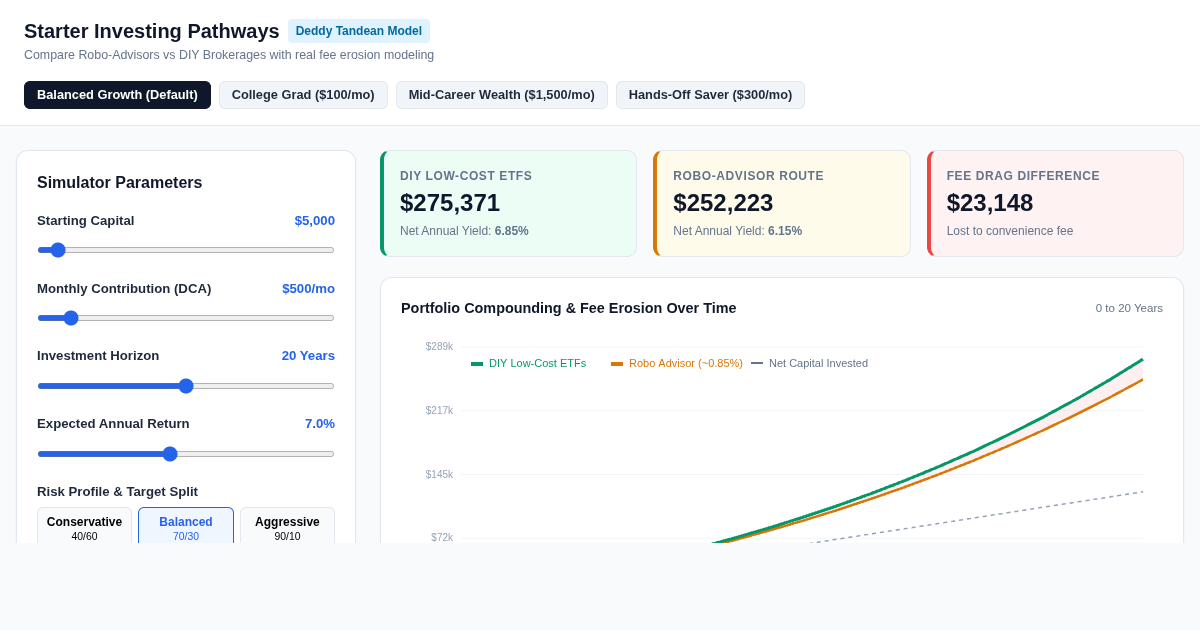Click the $252,223 robo-advisor total
The image size is (1200, 630).
tap(723, 203)
